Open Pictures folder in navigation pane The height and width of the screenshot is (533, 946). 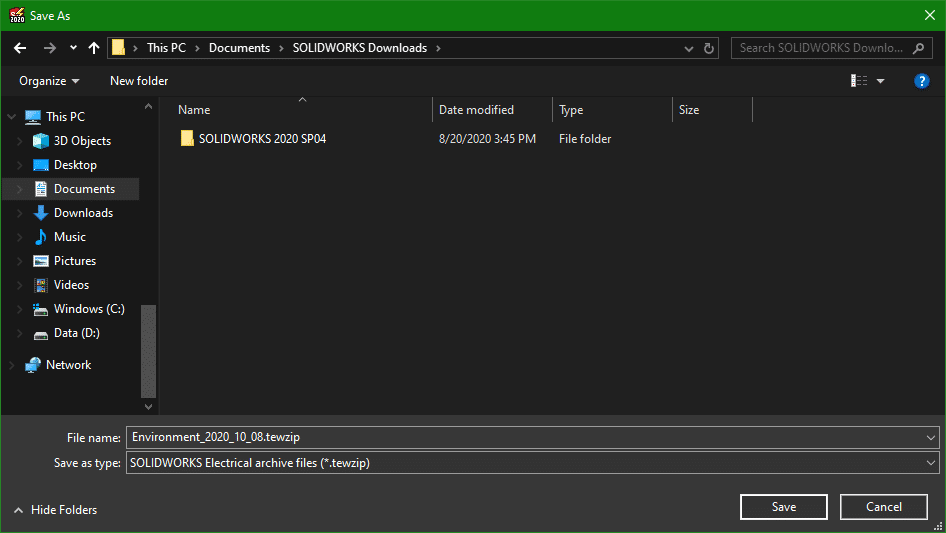pos(75,261)
